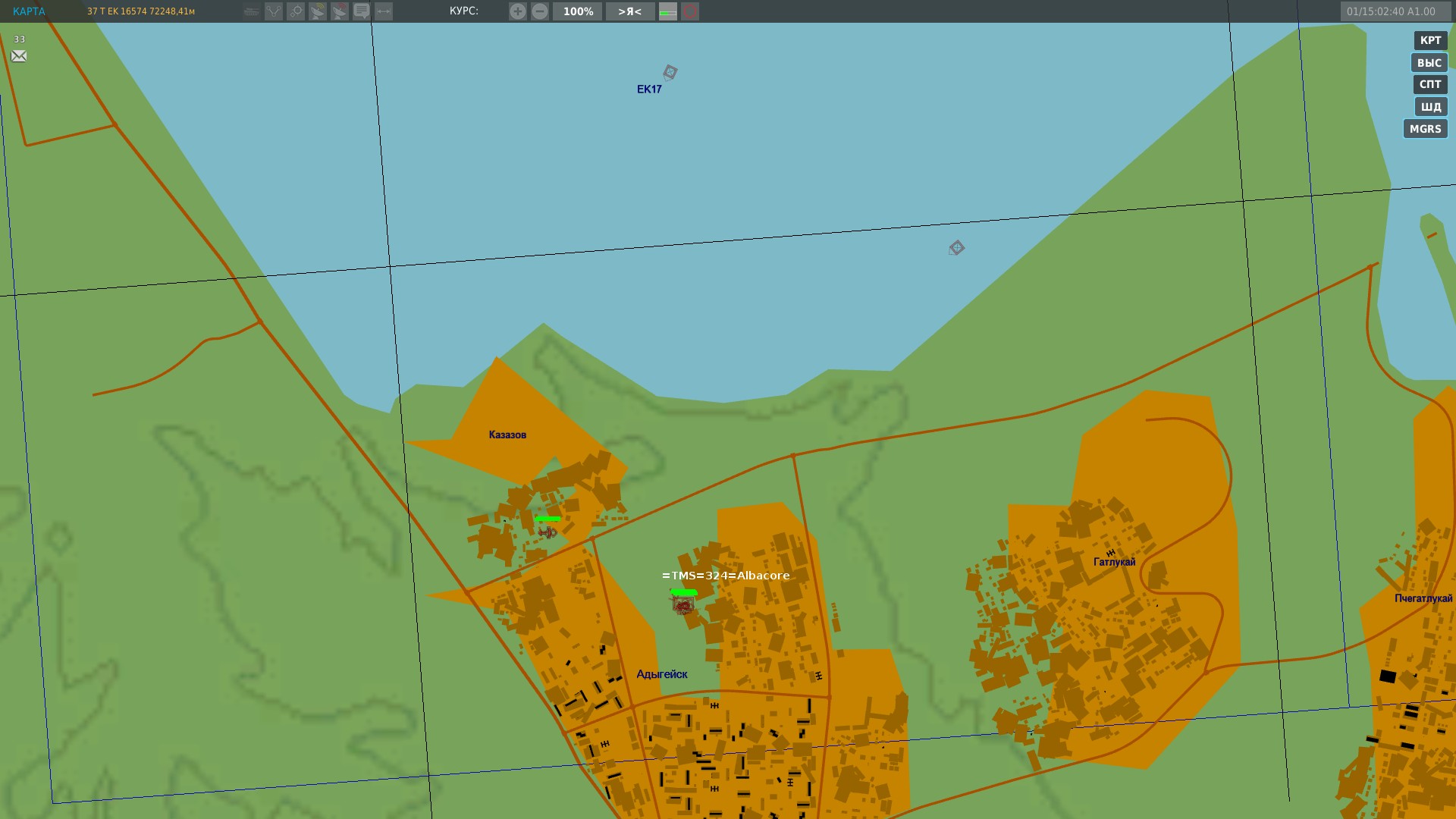
Task: Toggle the red radar coverage icon
Action: [x=340, y=11]
